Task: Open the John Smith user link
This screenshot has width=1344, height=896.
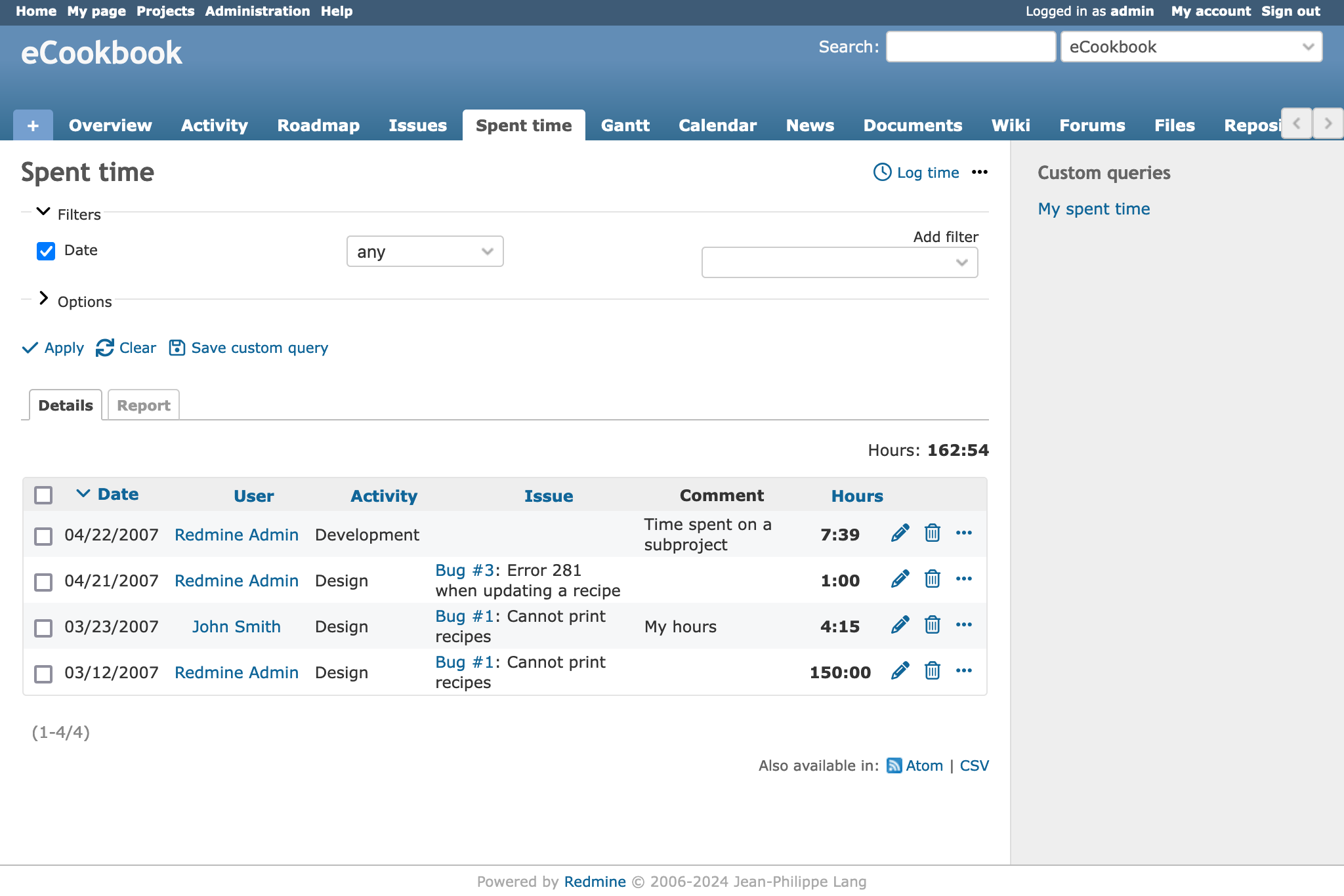Action: 236,626
